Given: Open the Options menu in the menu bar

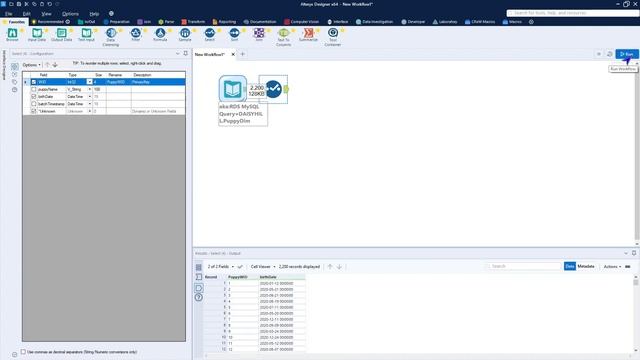Looking at the screenshot, I should click(70, 13).
